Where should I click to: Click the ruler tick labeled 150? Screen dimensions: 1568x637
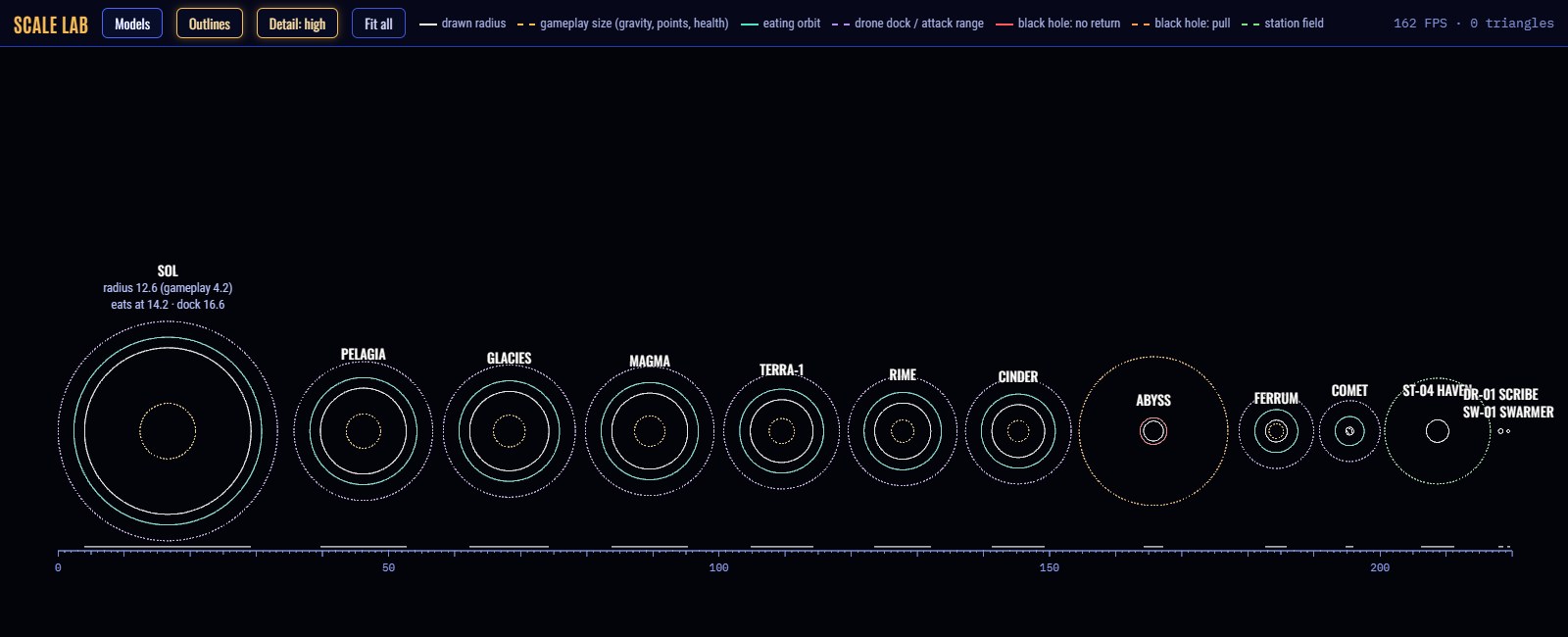tap(1050, 567)
